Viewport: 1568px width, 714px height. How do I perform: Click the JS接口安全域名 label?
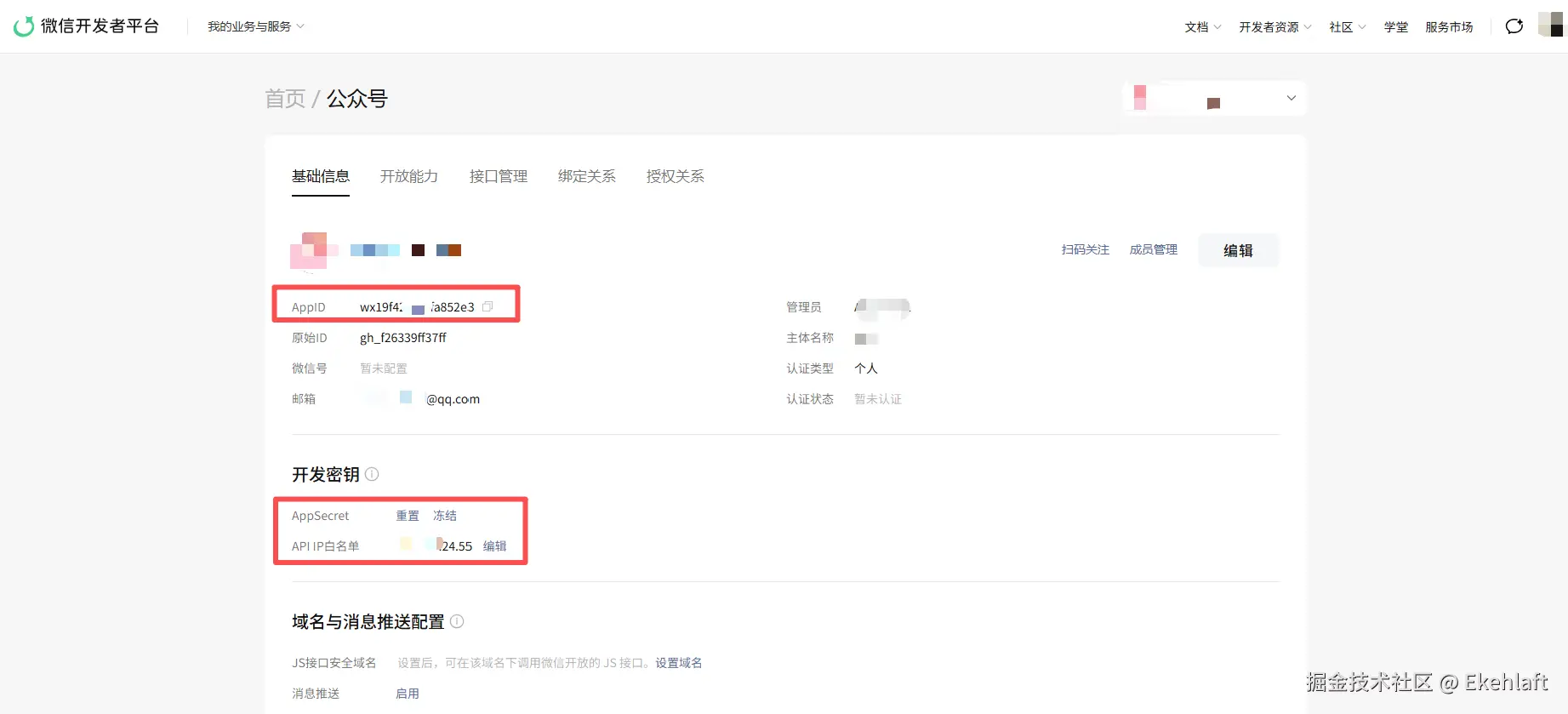tap(334, 663)
